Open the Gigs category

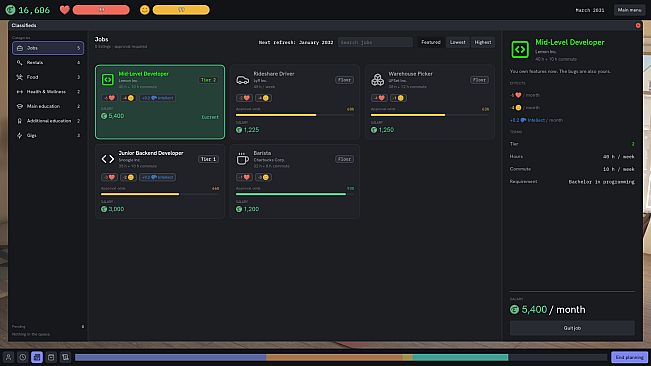pyautogui.click(x=48, y=135)
